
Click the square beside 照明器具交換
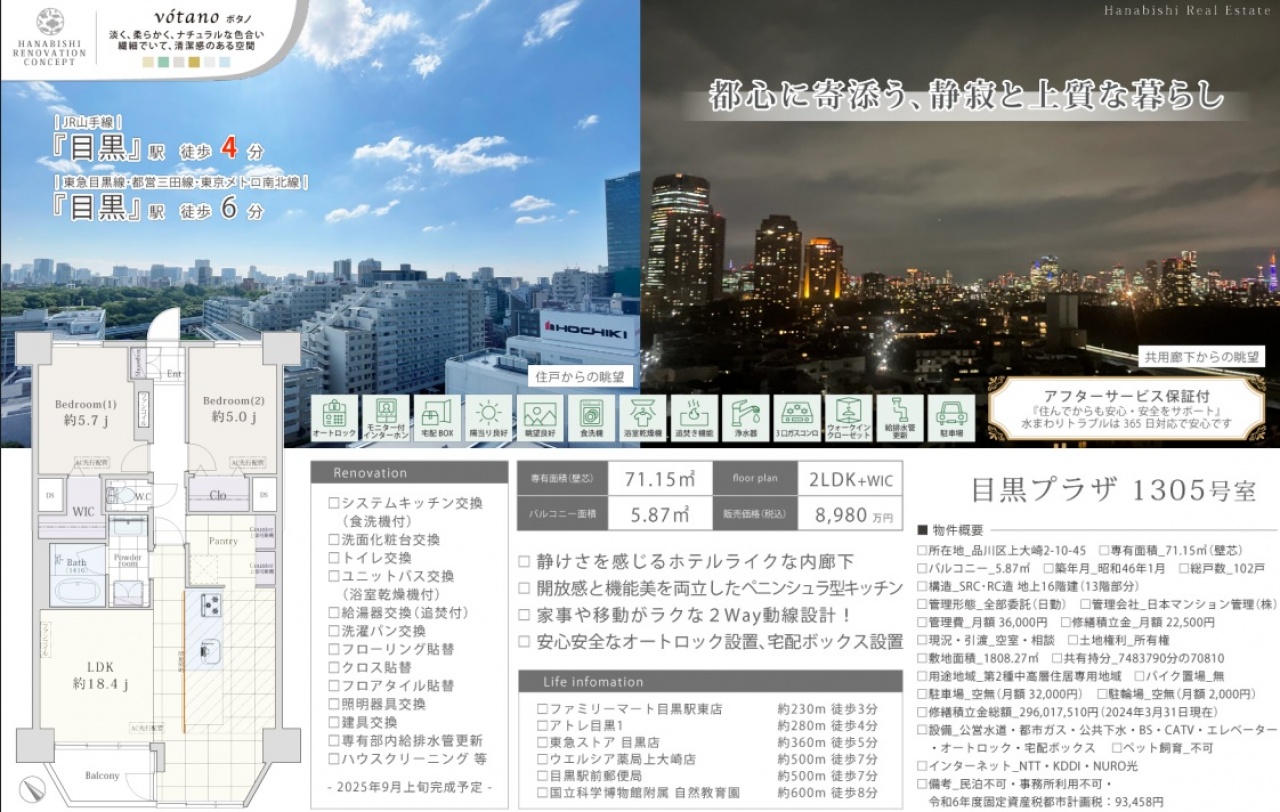tap(334, 704)
